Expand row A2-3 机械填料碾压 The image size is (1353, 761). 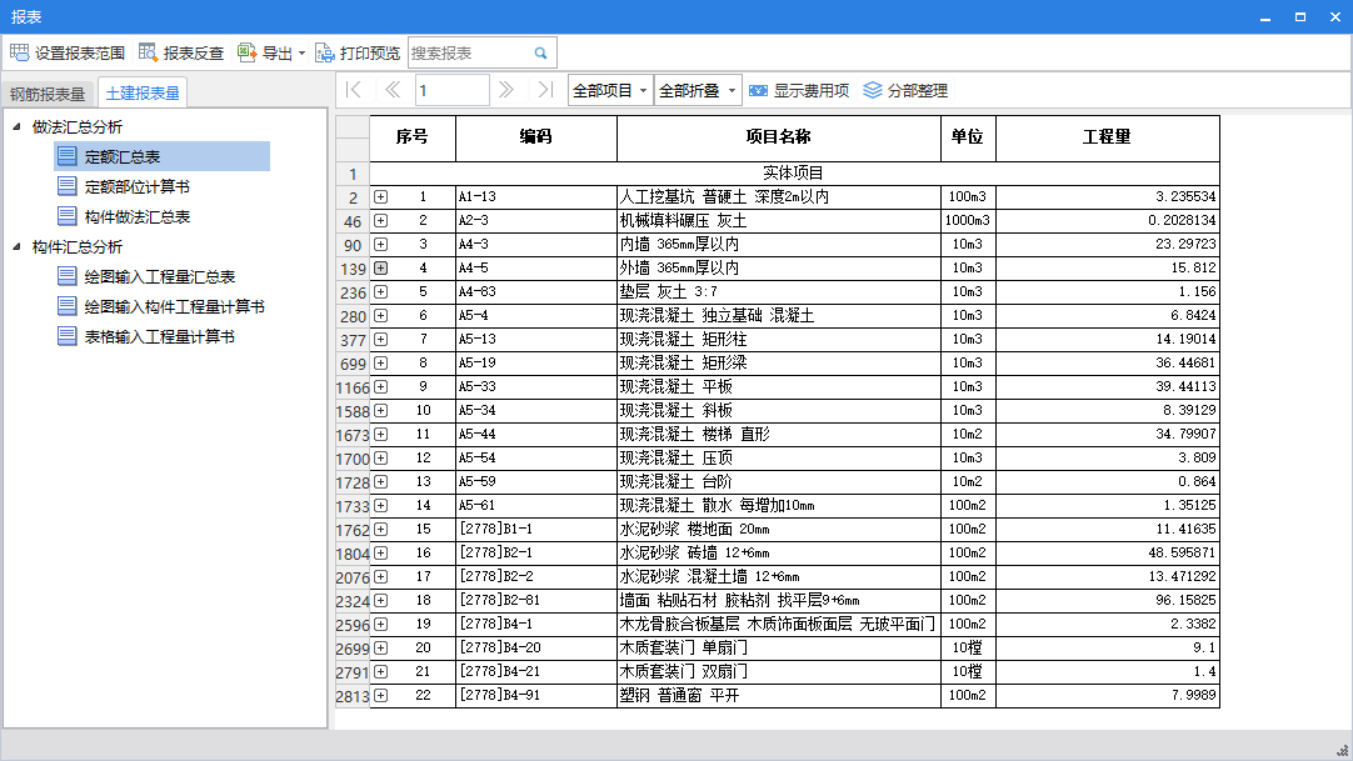(x=381, y=221)
